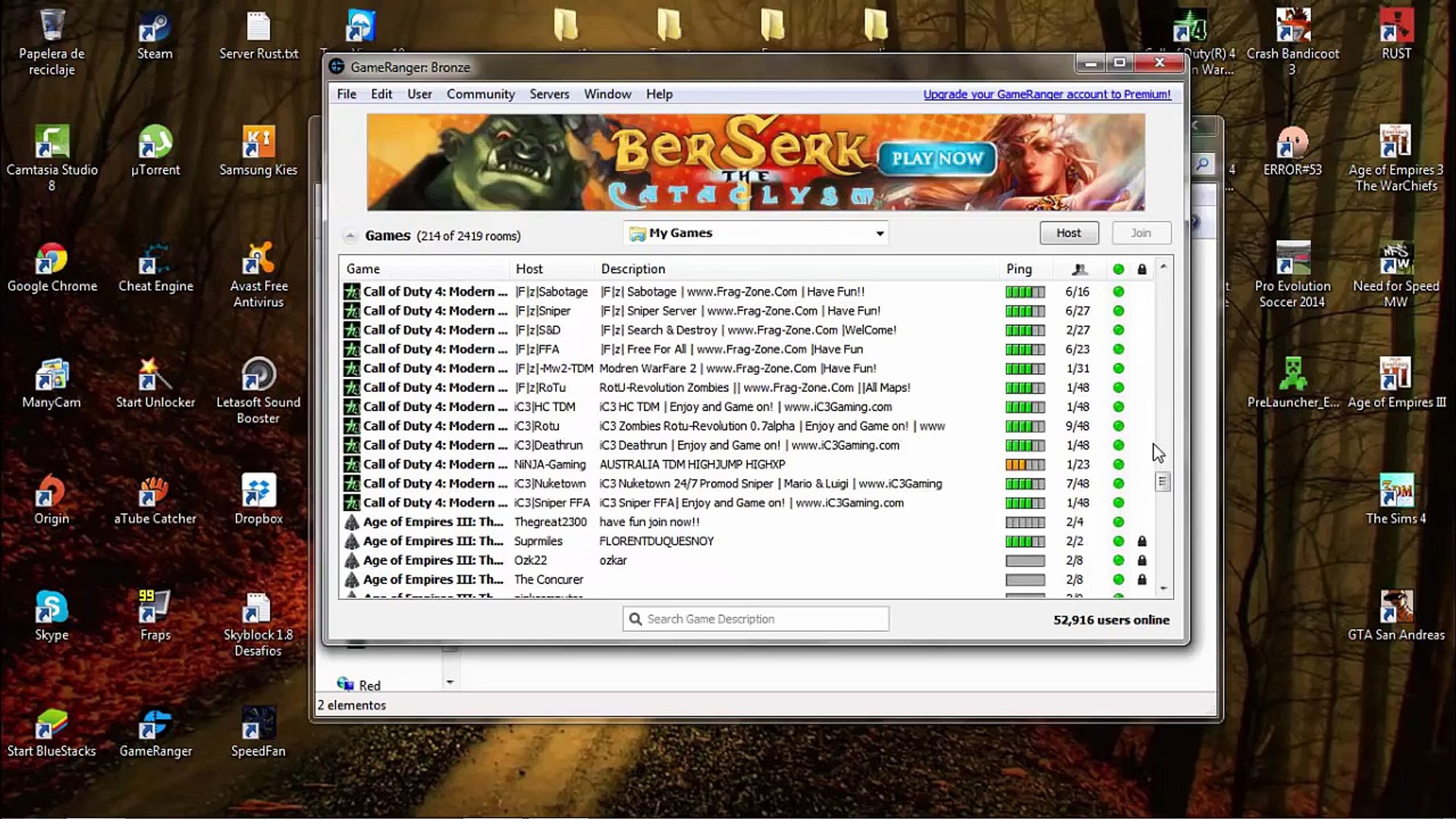Open the Steam desktop shortcut
The height and width of the screenshot is (819, 1456).
[x=155, y=34]
